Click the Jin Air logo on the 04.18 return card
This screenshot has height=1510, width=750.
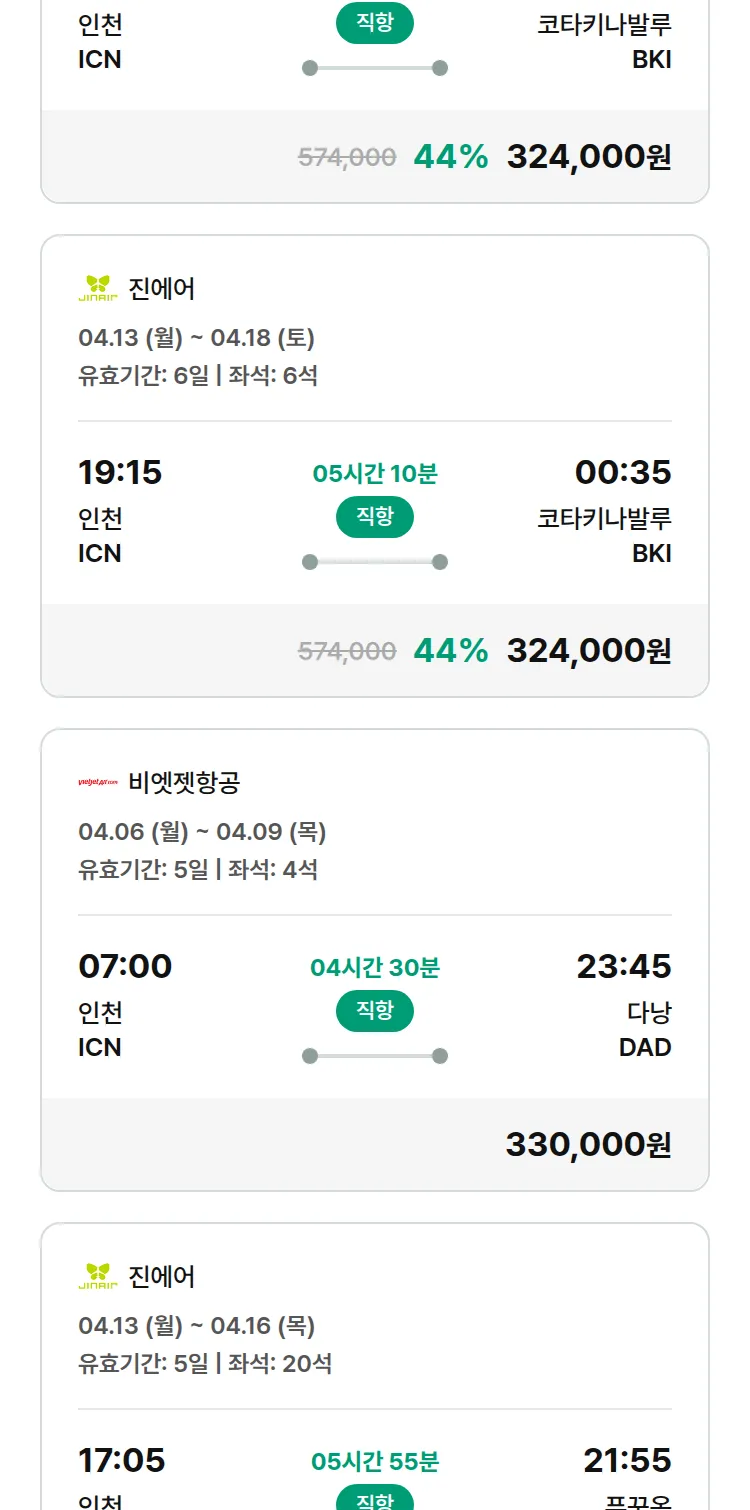tap(98, 288)
